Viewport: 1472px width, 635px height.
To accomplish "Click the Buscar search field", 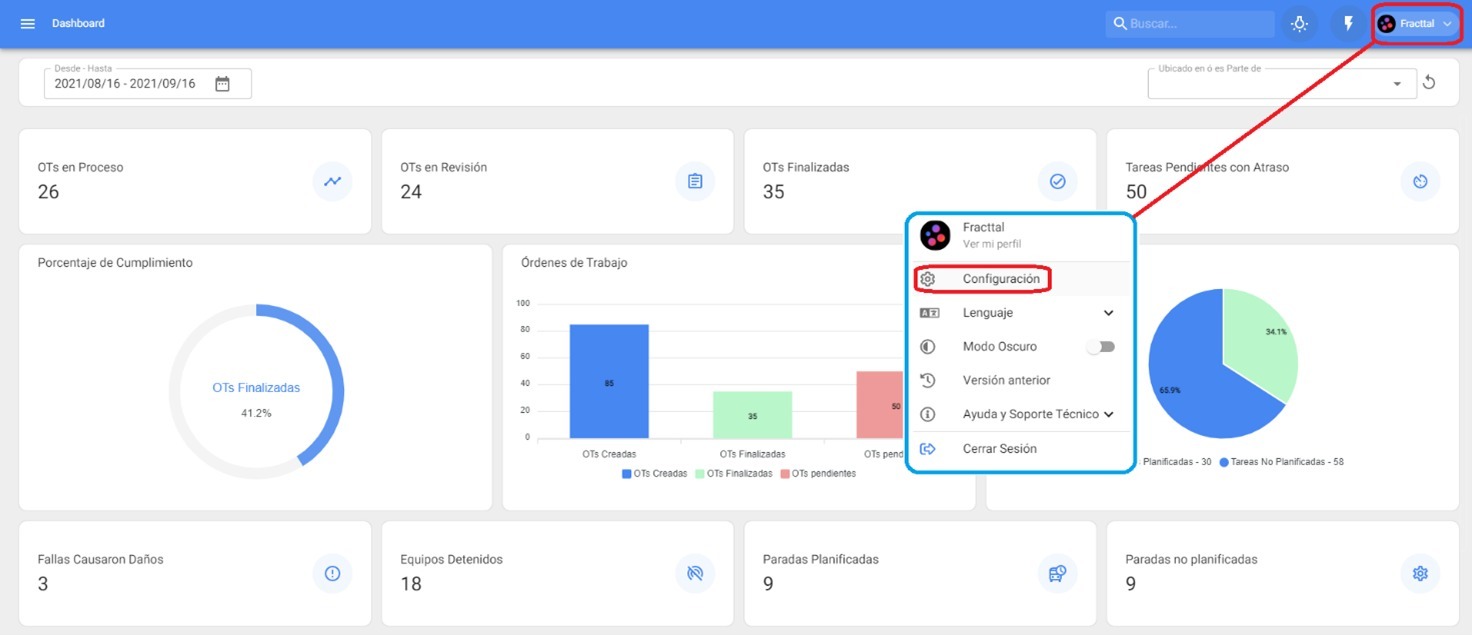I will (x=1195, y=24).
